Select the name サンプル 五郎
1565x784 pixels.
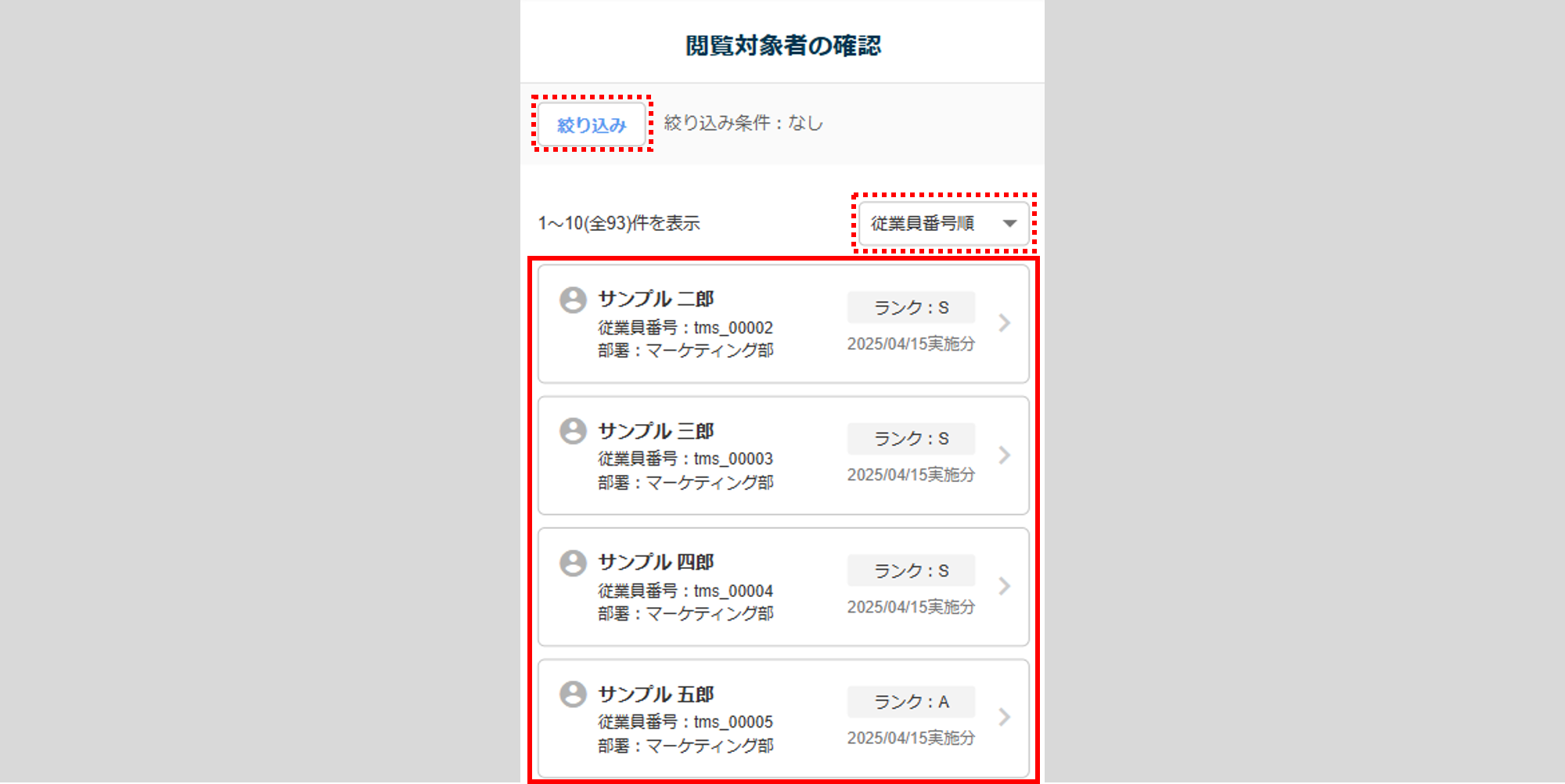click(x=656, y=694)
